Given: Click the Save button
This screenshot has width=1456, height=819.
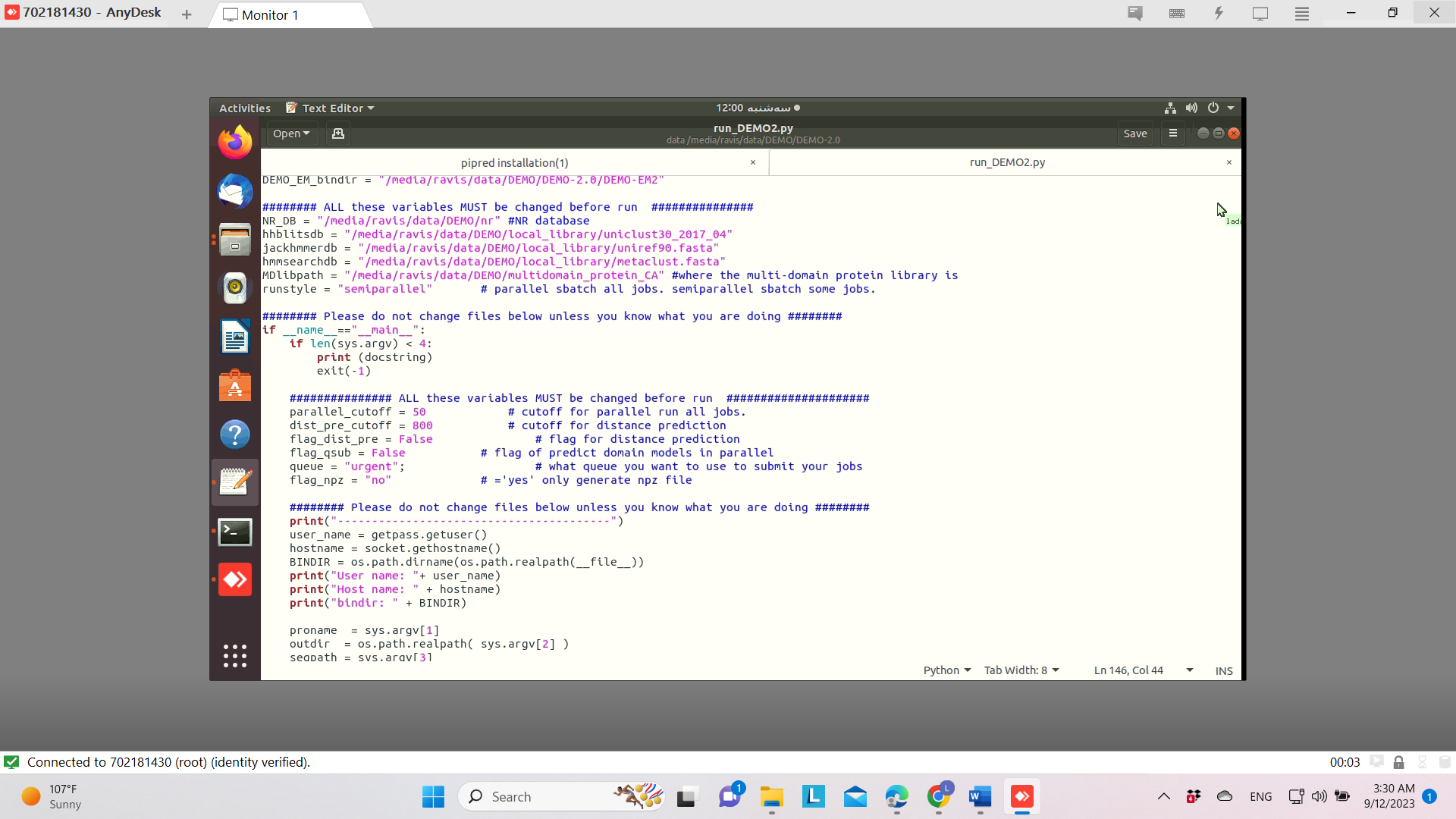Looking at the screenshot, I should click(1135, 133).
